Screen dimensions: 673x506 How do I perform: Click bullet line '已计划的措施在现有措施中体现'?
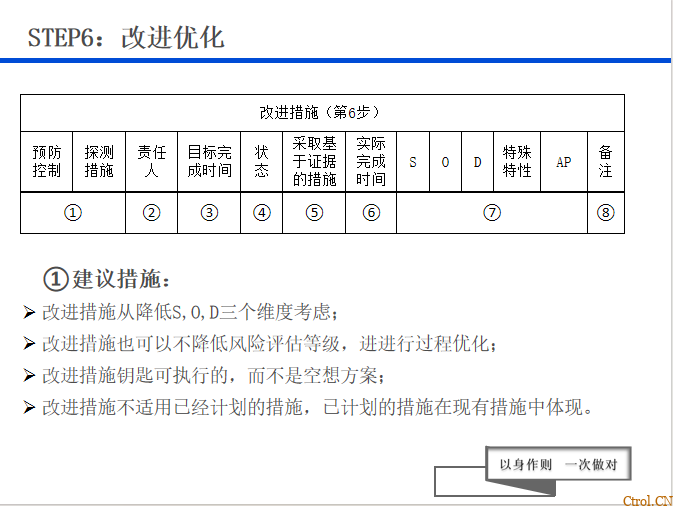tap(317, 407)
